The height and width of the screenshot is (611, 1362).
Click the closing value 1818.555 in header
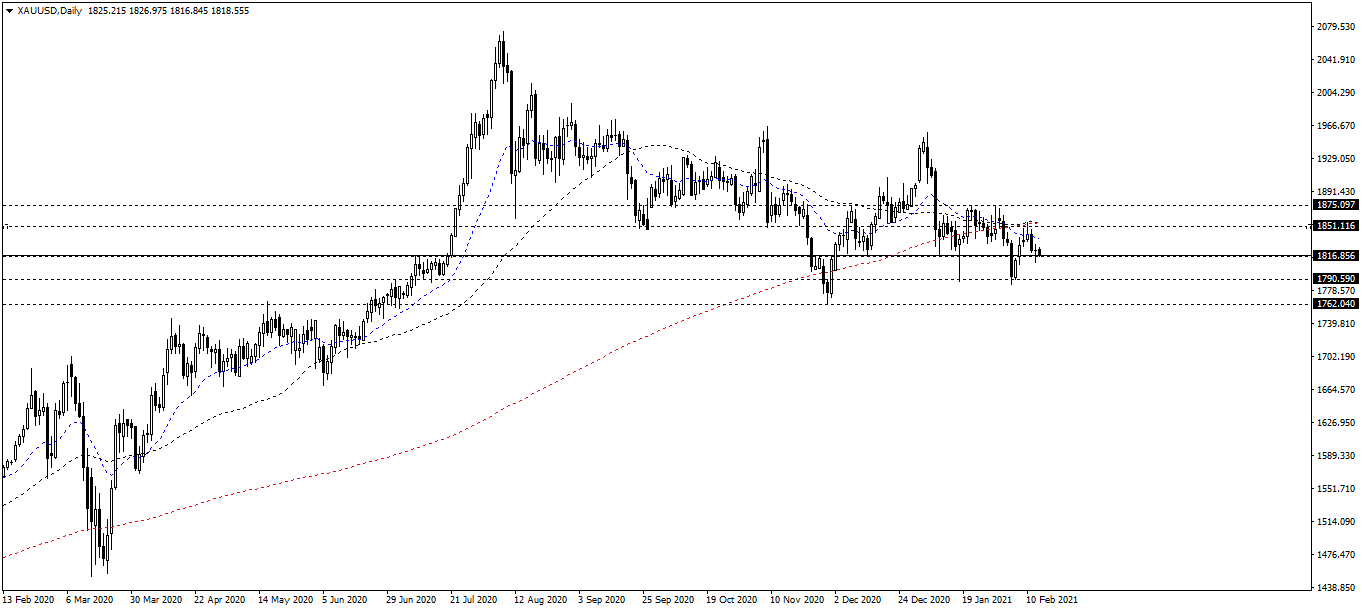(230, 10)
